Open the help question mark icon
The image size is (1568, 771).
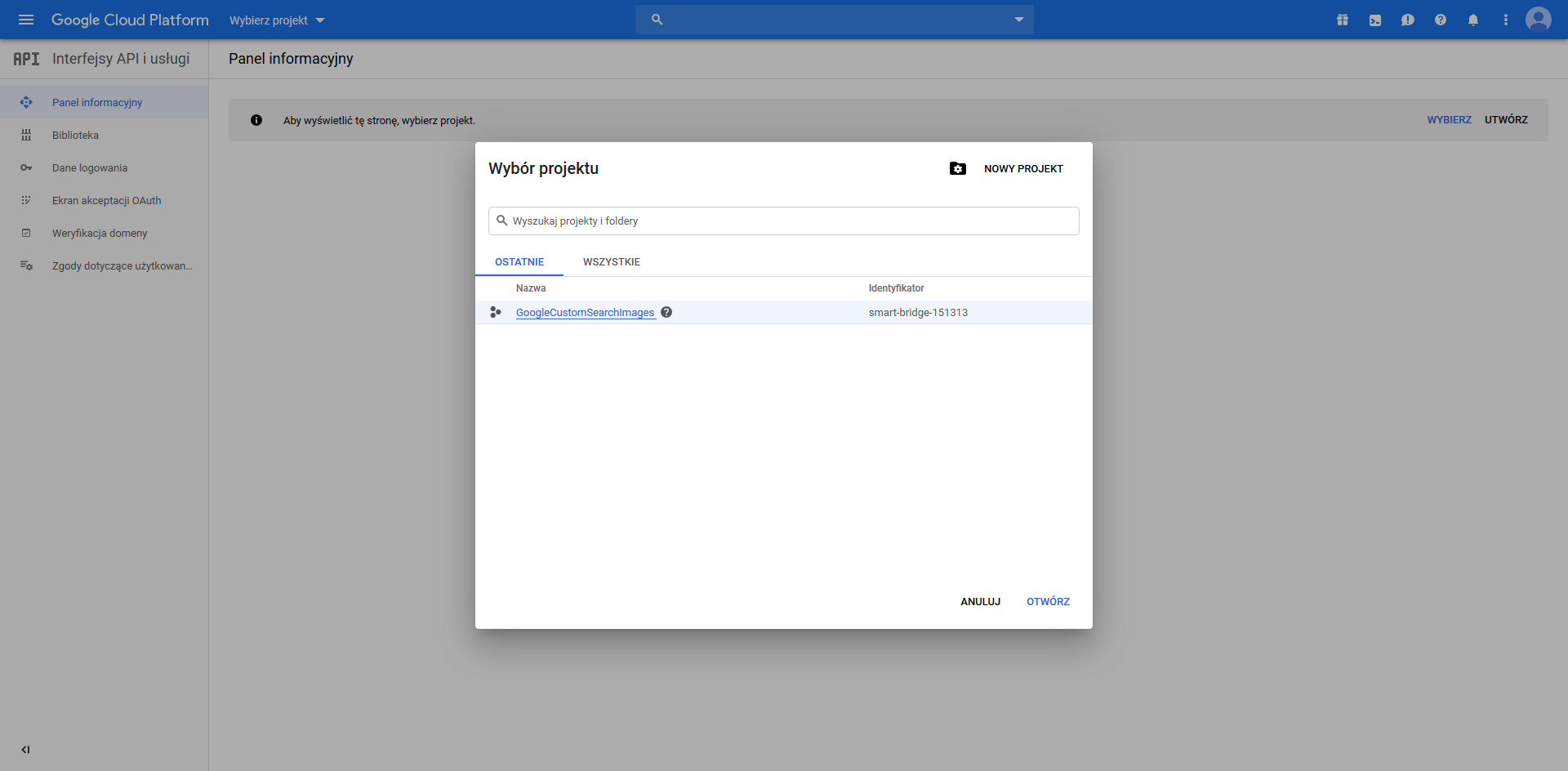point(1441,20)
